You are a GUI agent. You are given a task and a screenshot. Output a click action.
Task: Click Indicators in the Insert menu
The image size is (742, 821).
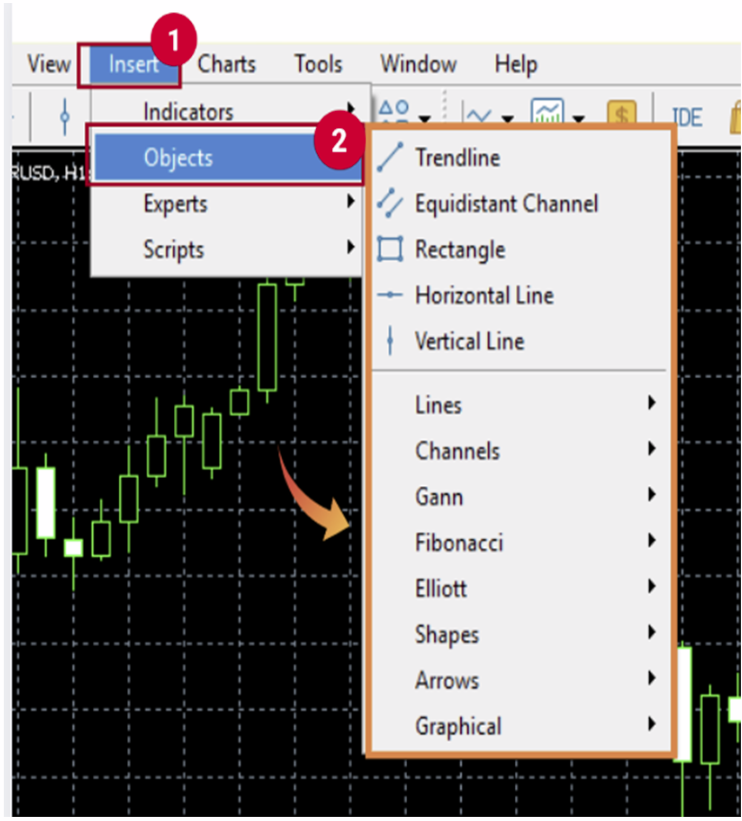coord(188,112)
